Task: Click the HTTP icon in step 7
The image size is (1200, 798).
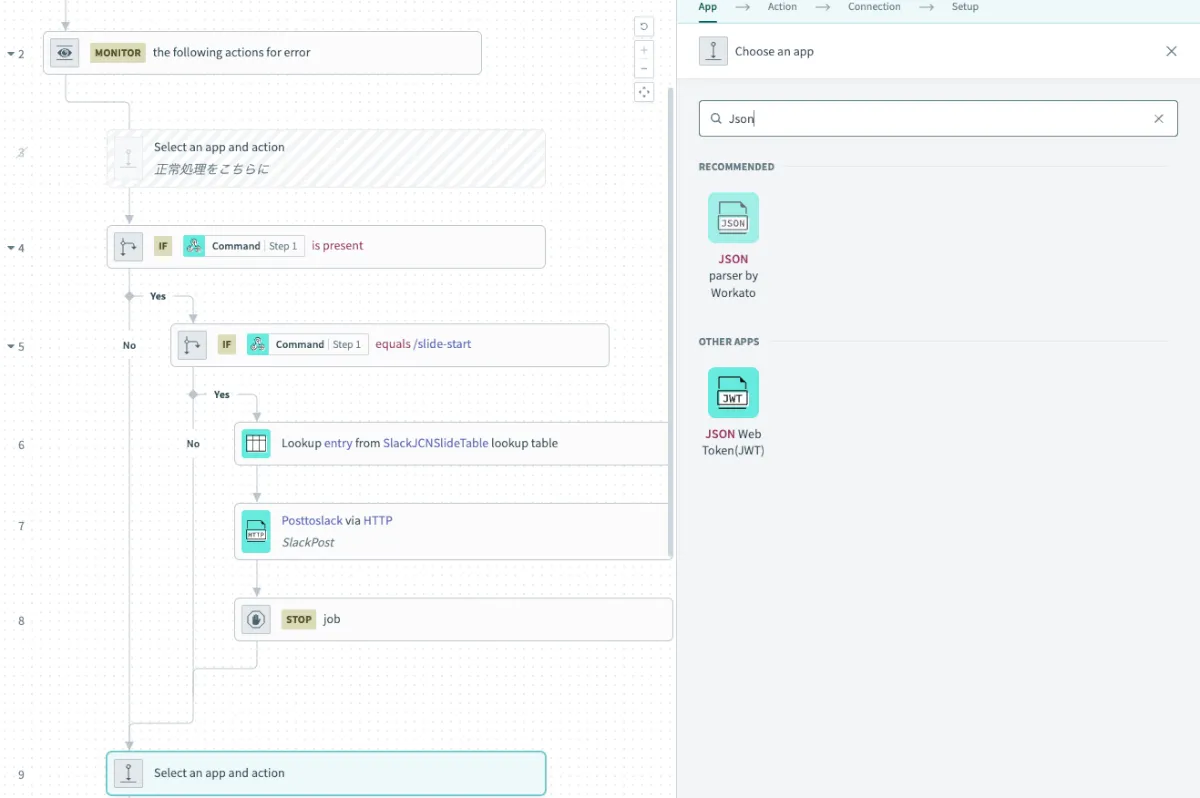Action: point(256,531)
